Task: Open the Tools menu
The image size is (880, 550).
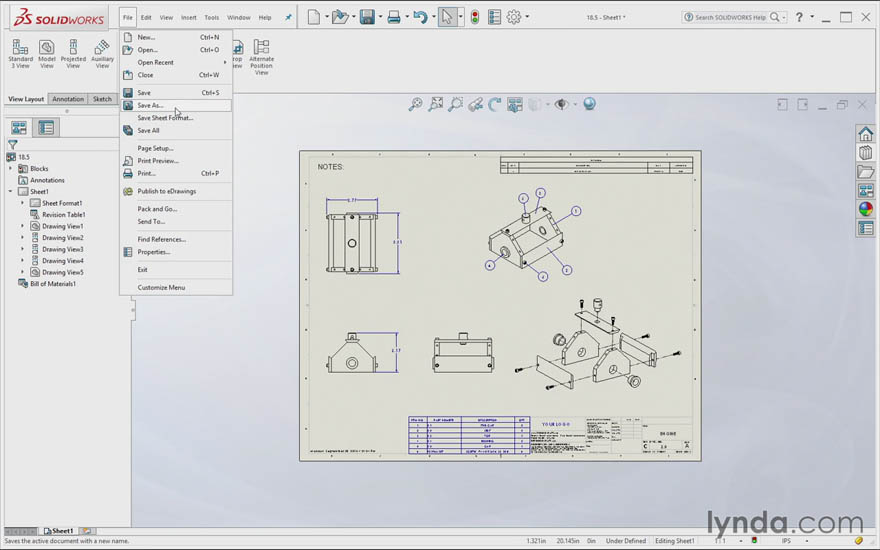Action: click(212, 17)
